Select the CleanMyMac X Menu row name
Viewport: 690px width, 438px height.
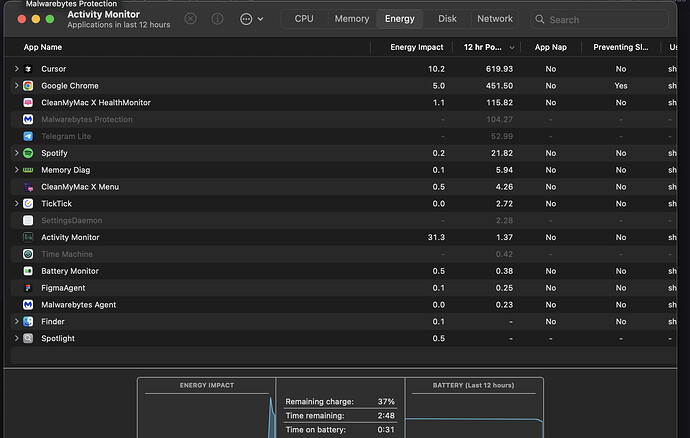pos(80,187)
